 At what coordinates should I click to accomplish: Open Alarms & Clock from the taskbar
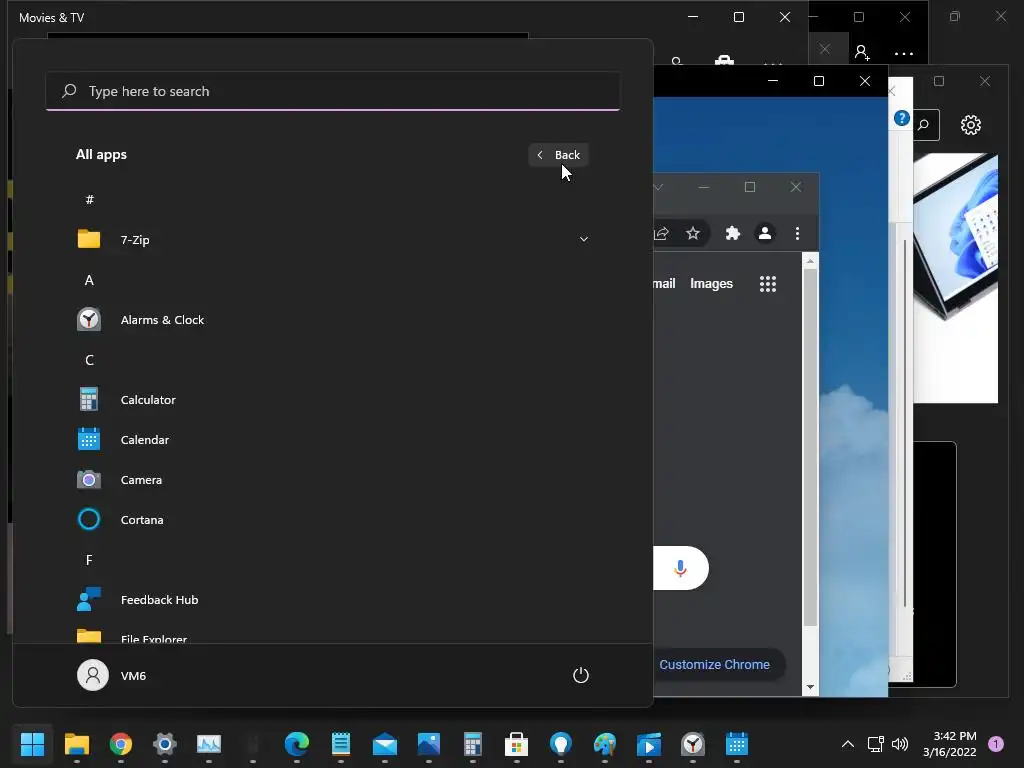click(x=693, y=744)
